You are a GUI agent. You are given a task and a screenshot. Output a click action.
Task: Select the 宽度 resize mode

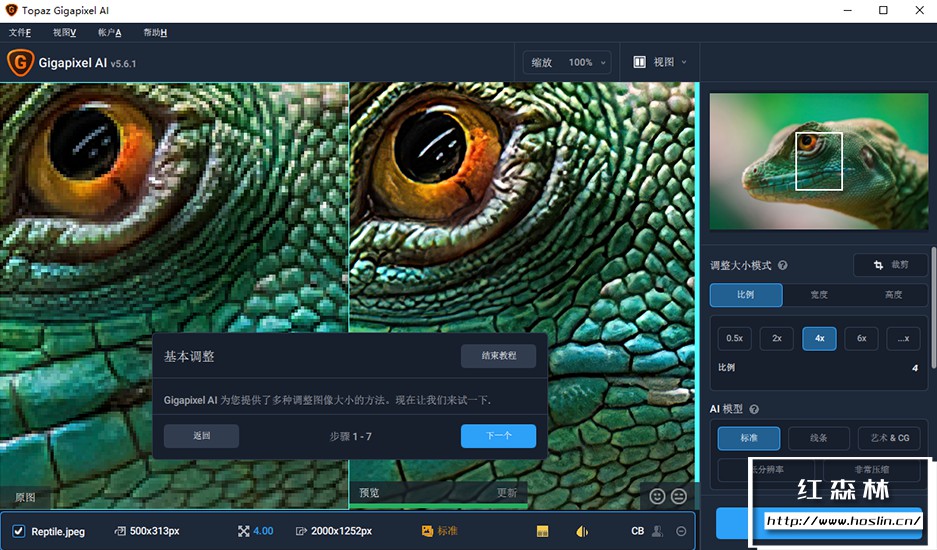click(819, 295)
